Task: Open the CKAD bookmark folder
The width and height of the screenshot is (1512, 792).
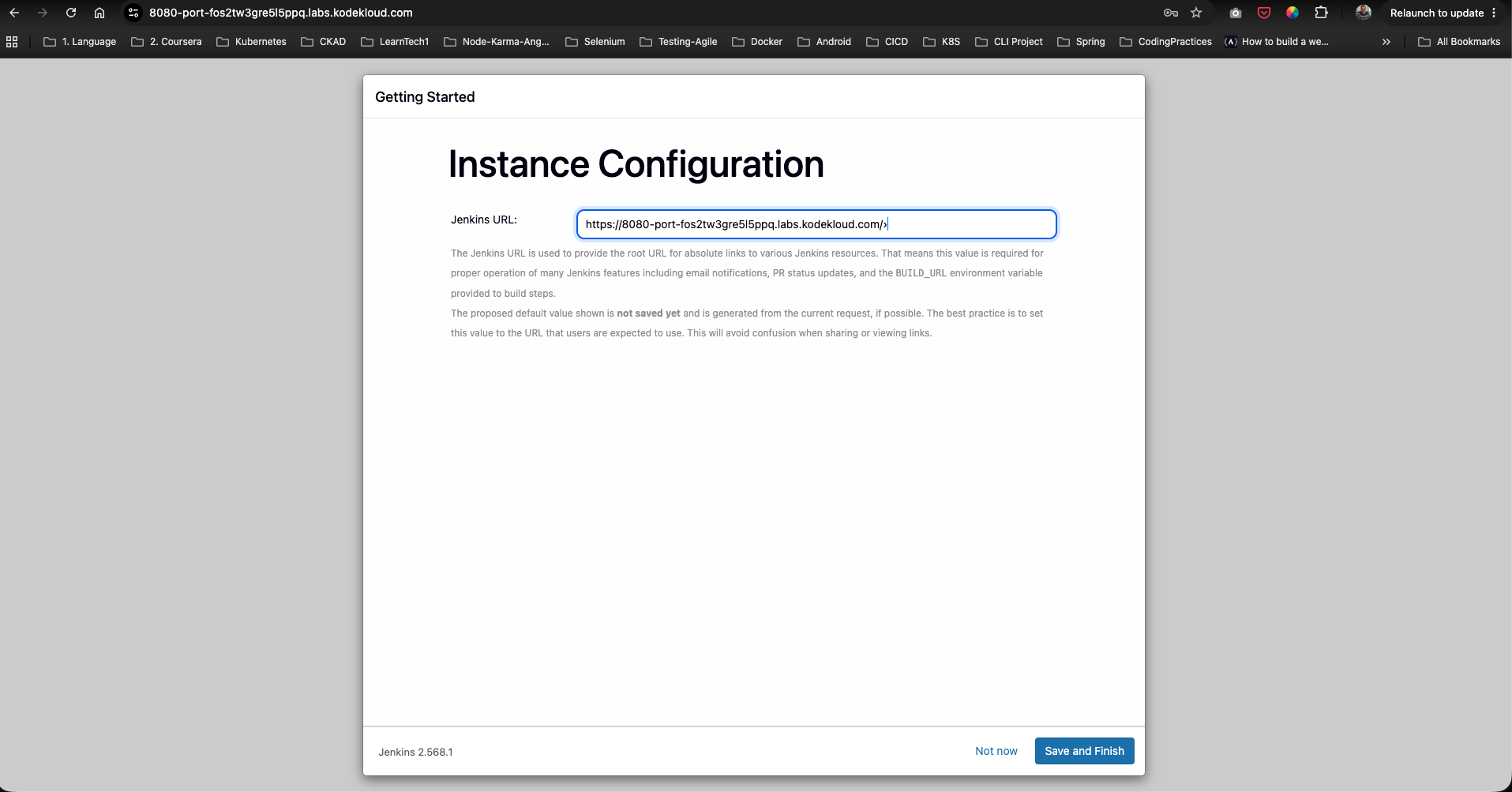Action: [x=324, y=42]
